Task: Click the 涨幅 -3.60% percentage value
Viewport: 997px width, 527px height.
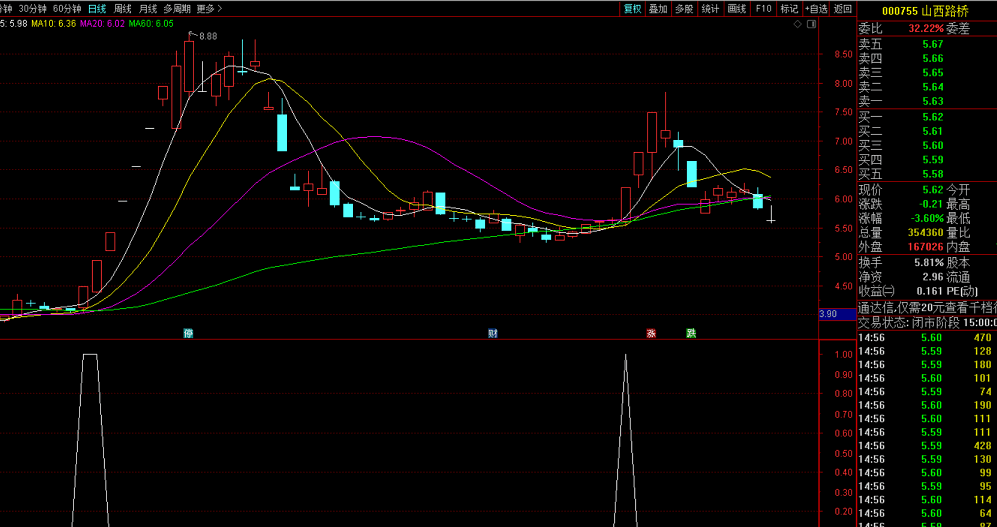Action: coord(926,218)
